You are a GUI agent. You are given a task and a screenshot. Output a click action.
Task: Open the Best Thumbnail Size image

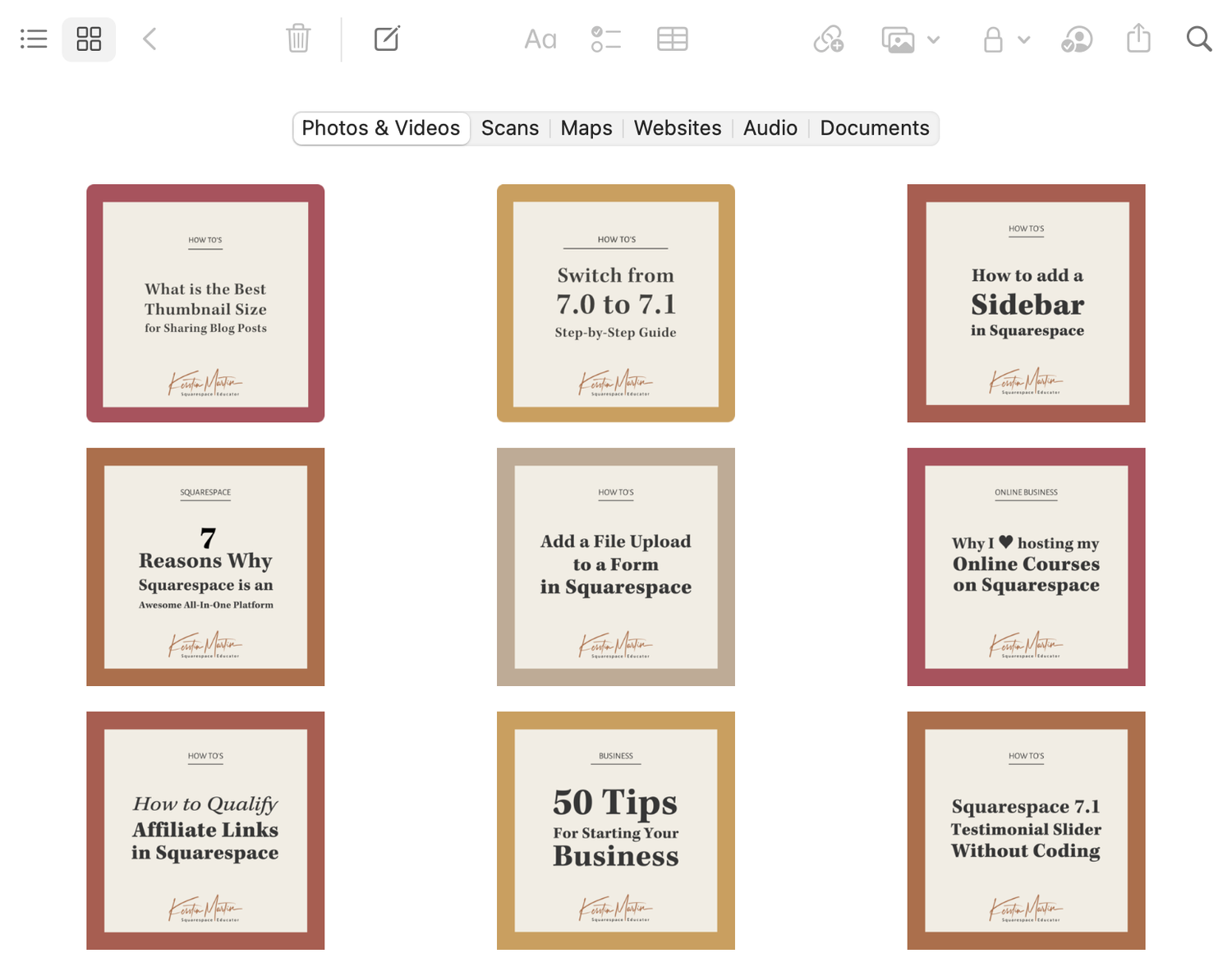coord(205,303)
